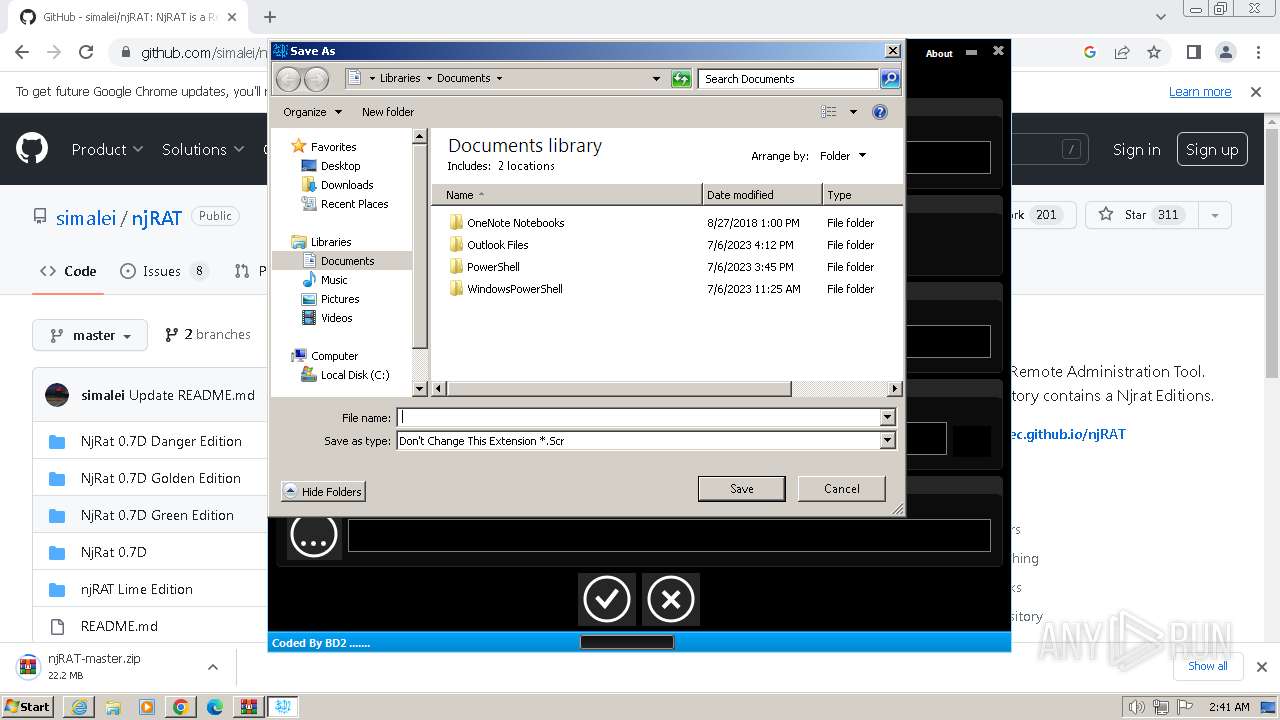Open the GitHub Product menu
This screenshot has width=1280, height=720.
coord(107,149)
